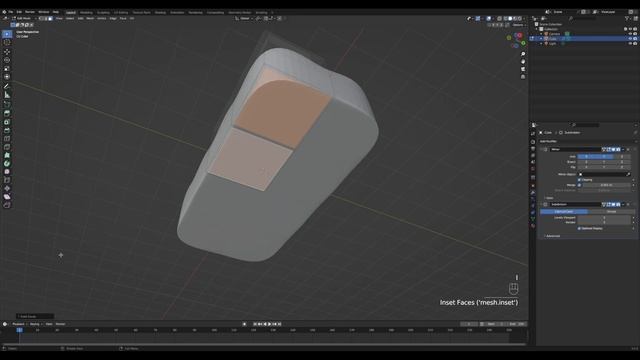640x360 pixels.
Task: Click play animation button in timeline
Action: tap(269, 324)
